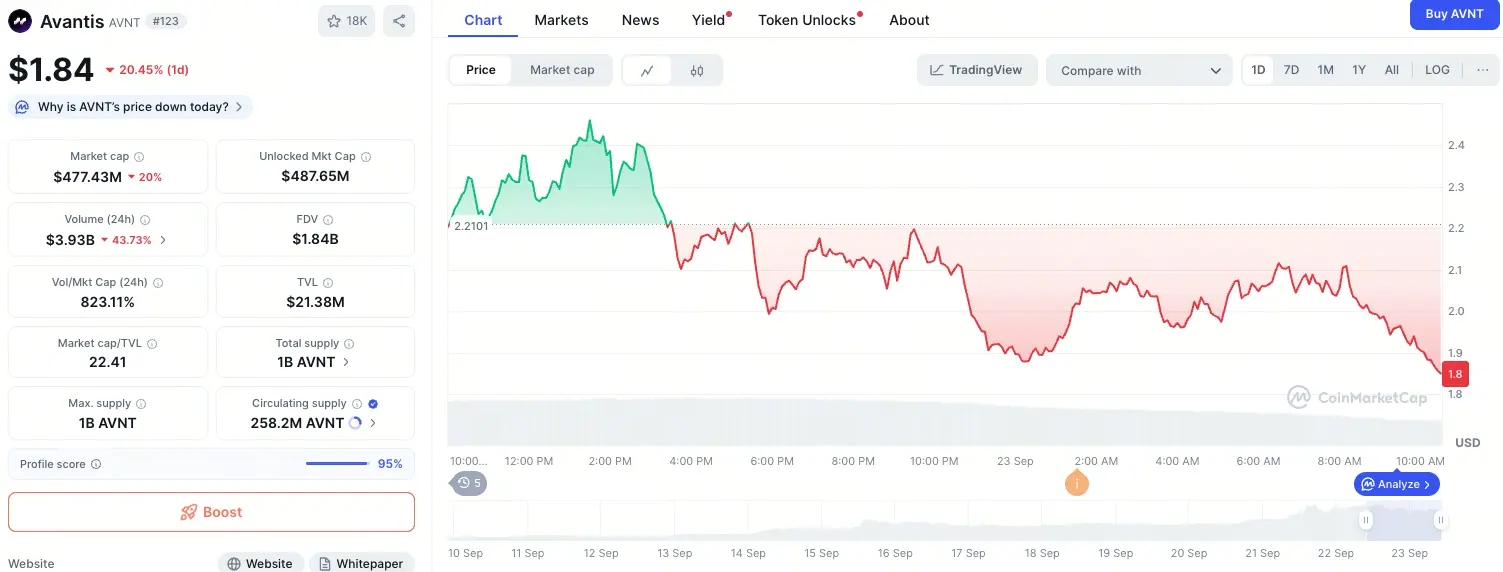
Task: Expand Volume (24h) details chevron
Action: (163, 240)
